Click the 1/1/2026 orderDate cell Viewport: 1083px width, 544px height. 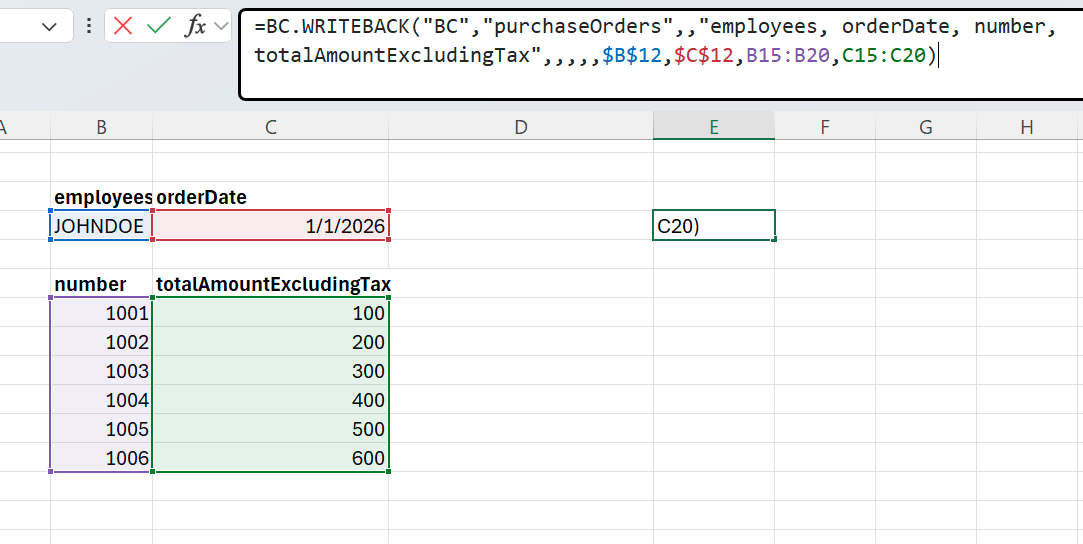coord(270,226)
